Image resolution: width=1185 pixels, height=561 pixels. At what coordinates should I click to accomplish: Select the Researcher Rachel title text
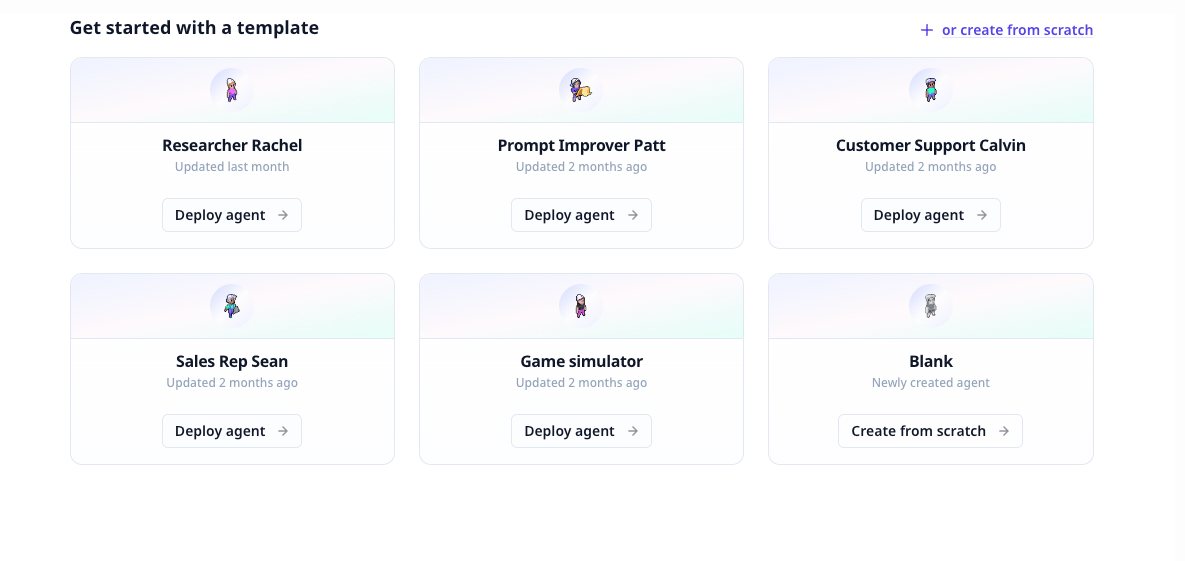point(232,145)
